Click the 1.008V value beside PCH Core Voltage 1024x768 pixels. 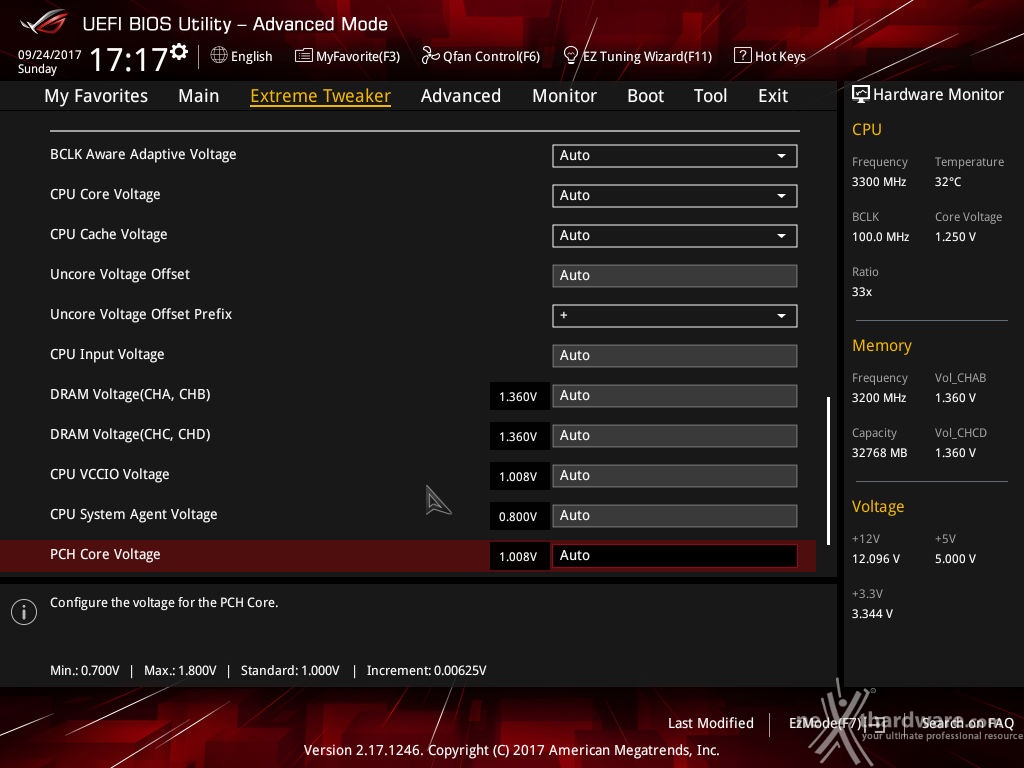pos(519,556)
